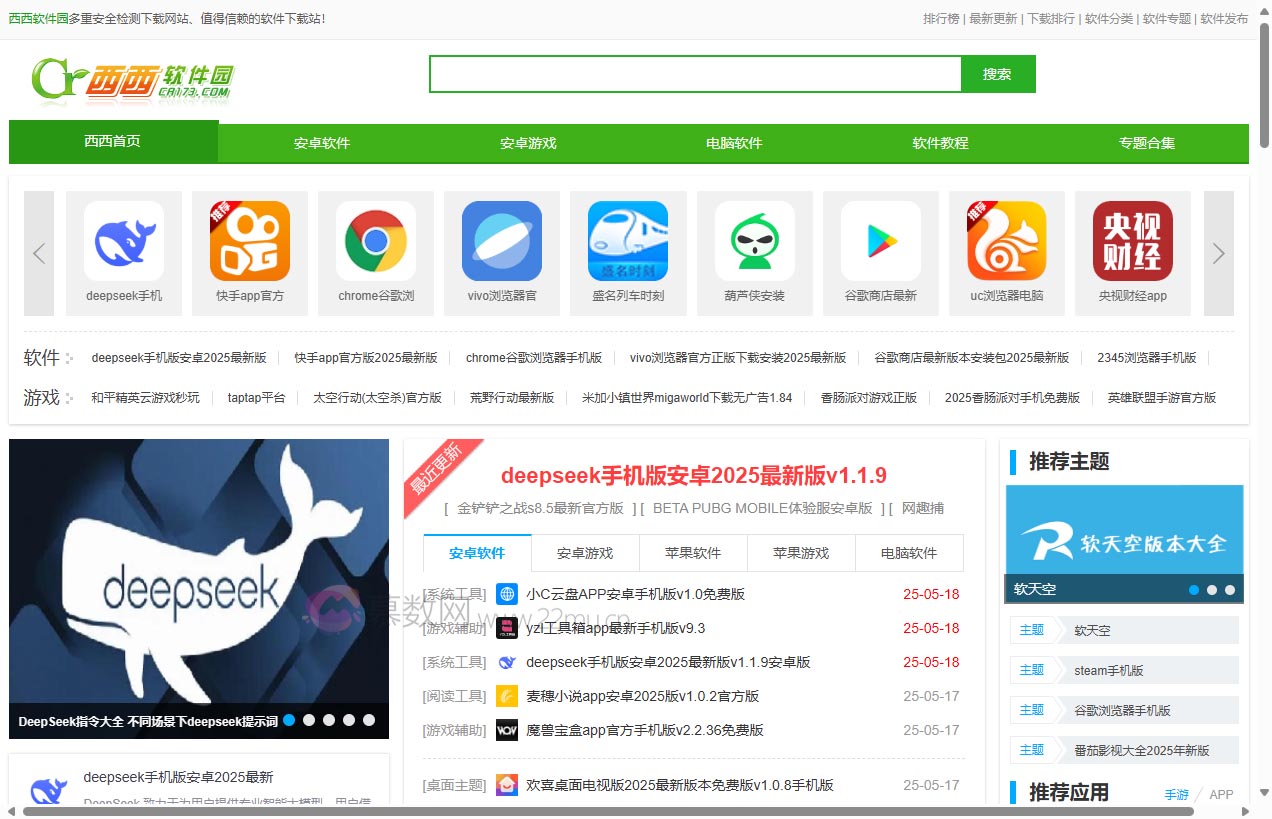Click the deepseek whale icon beside v1.1.9 entry
Screen dimensions: 1272x819
pos(506,662)
